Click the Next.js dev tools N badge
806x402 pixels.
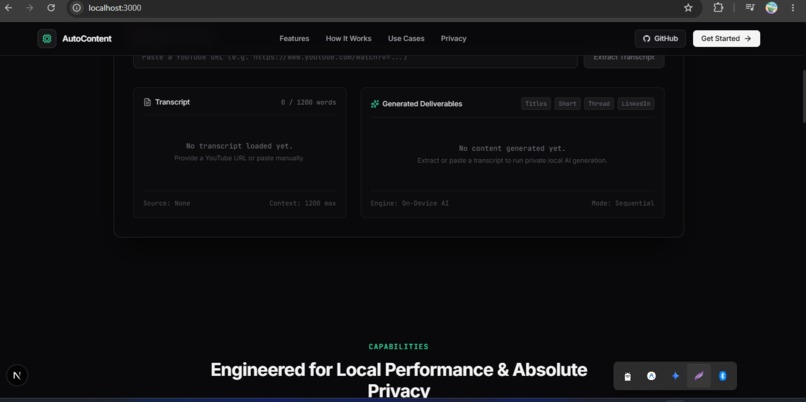(x=17, y=375)
